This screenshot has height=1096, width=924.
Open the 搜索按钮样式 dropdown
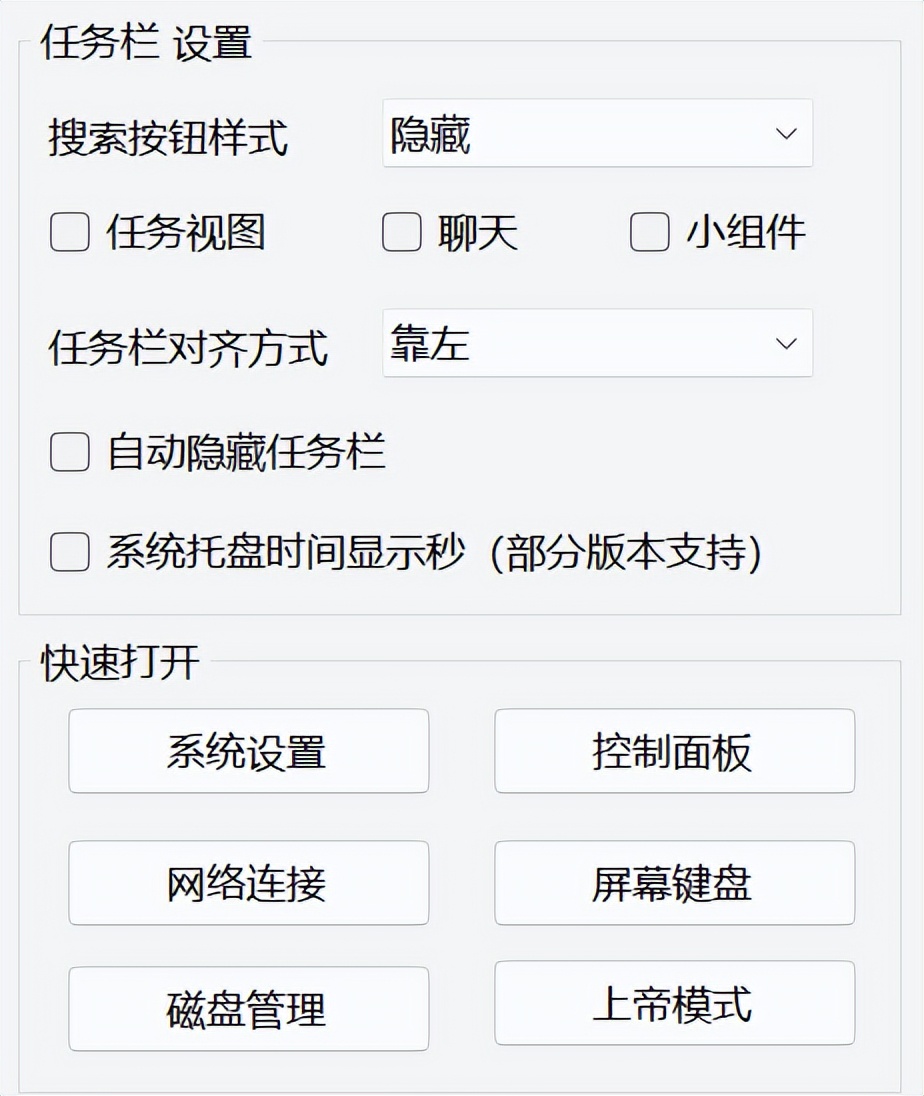point(595,134)
